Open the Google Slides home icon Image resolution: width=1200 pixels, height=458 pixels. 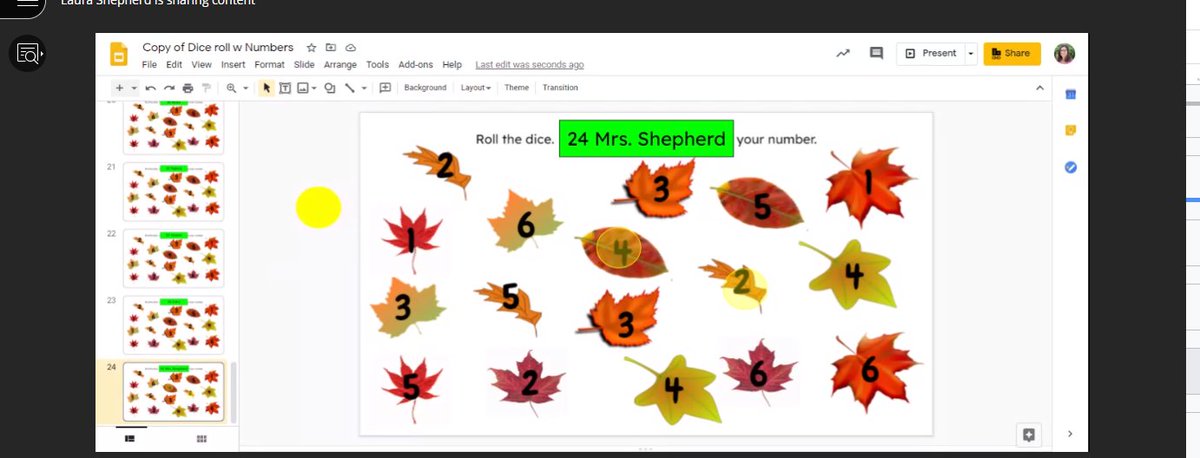119,54
